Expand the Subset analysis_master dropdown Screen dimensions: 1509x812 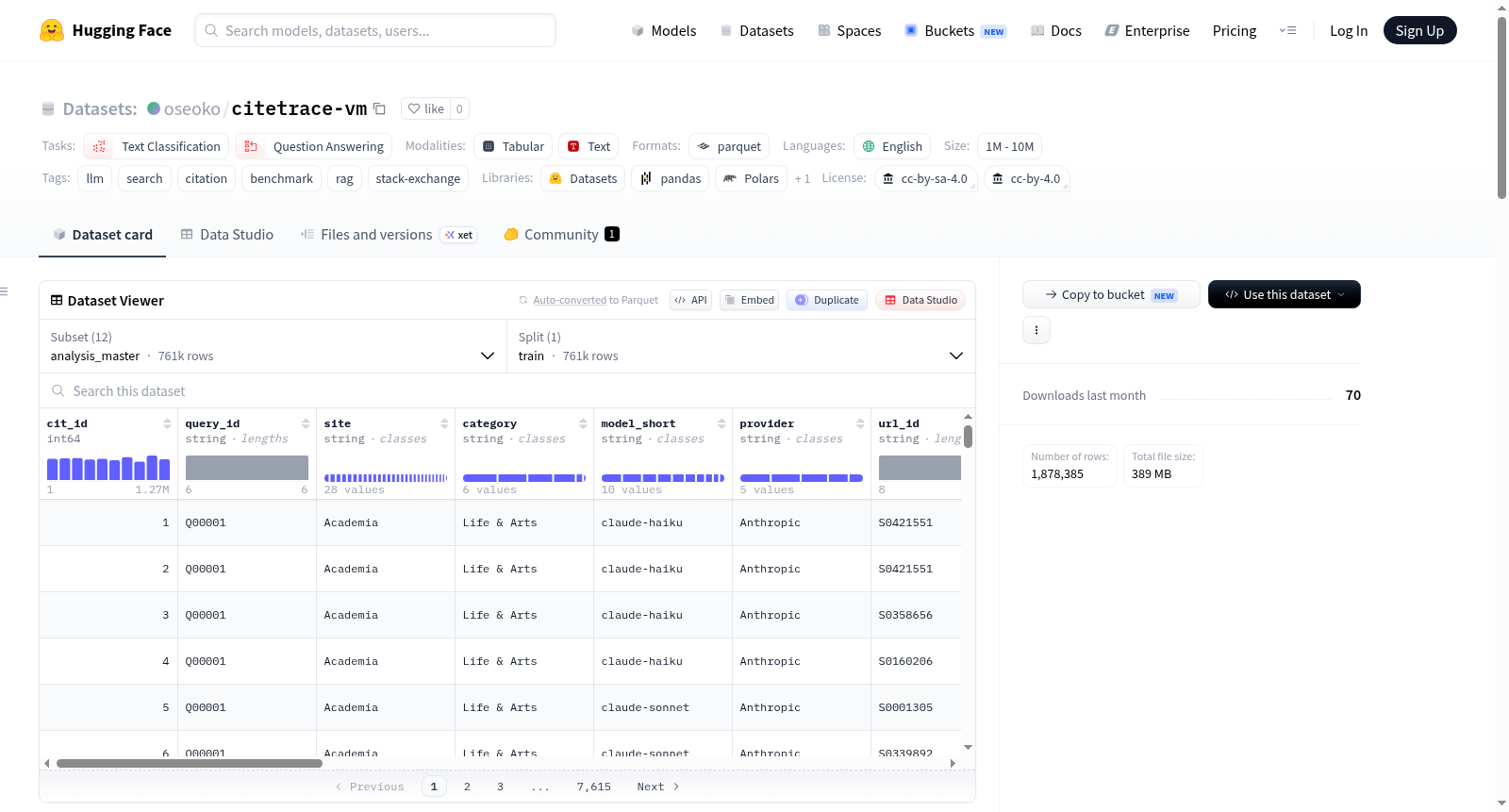tap(274, 346)
